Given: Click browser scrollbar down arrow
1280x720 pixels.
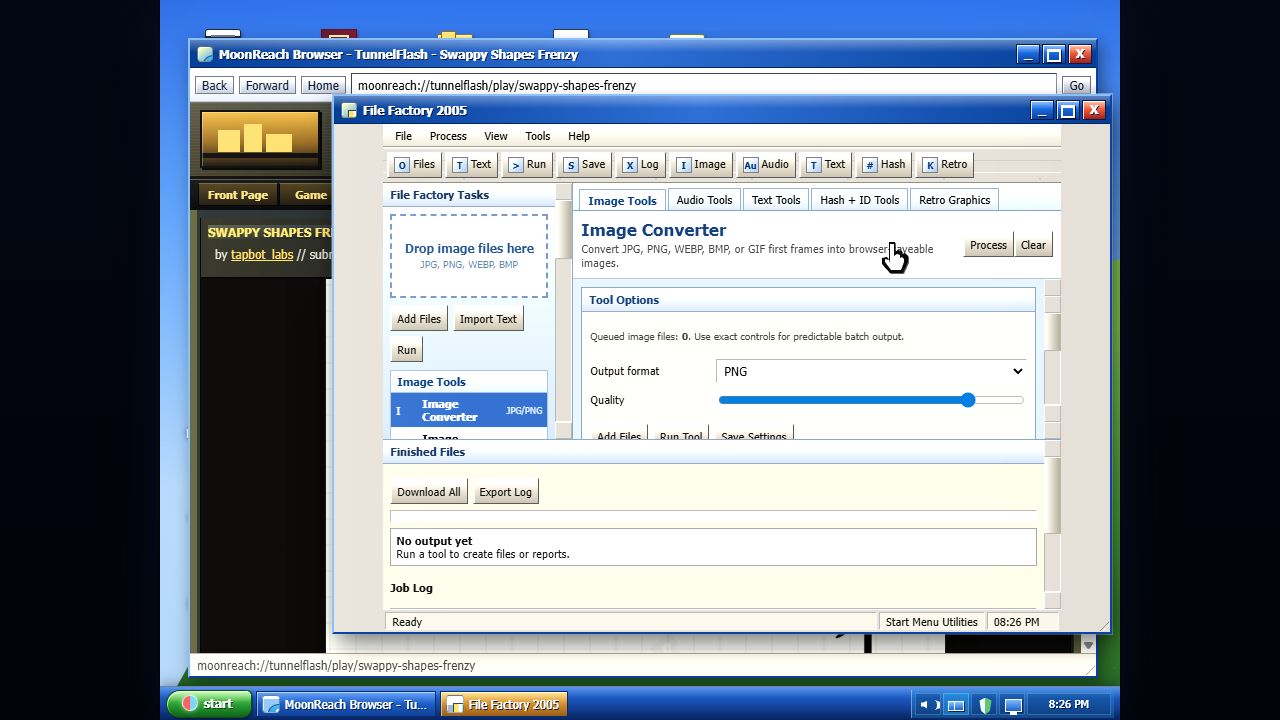Looking at the screenshot, I should coord(1088,645).
